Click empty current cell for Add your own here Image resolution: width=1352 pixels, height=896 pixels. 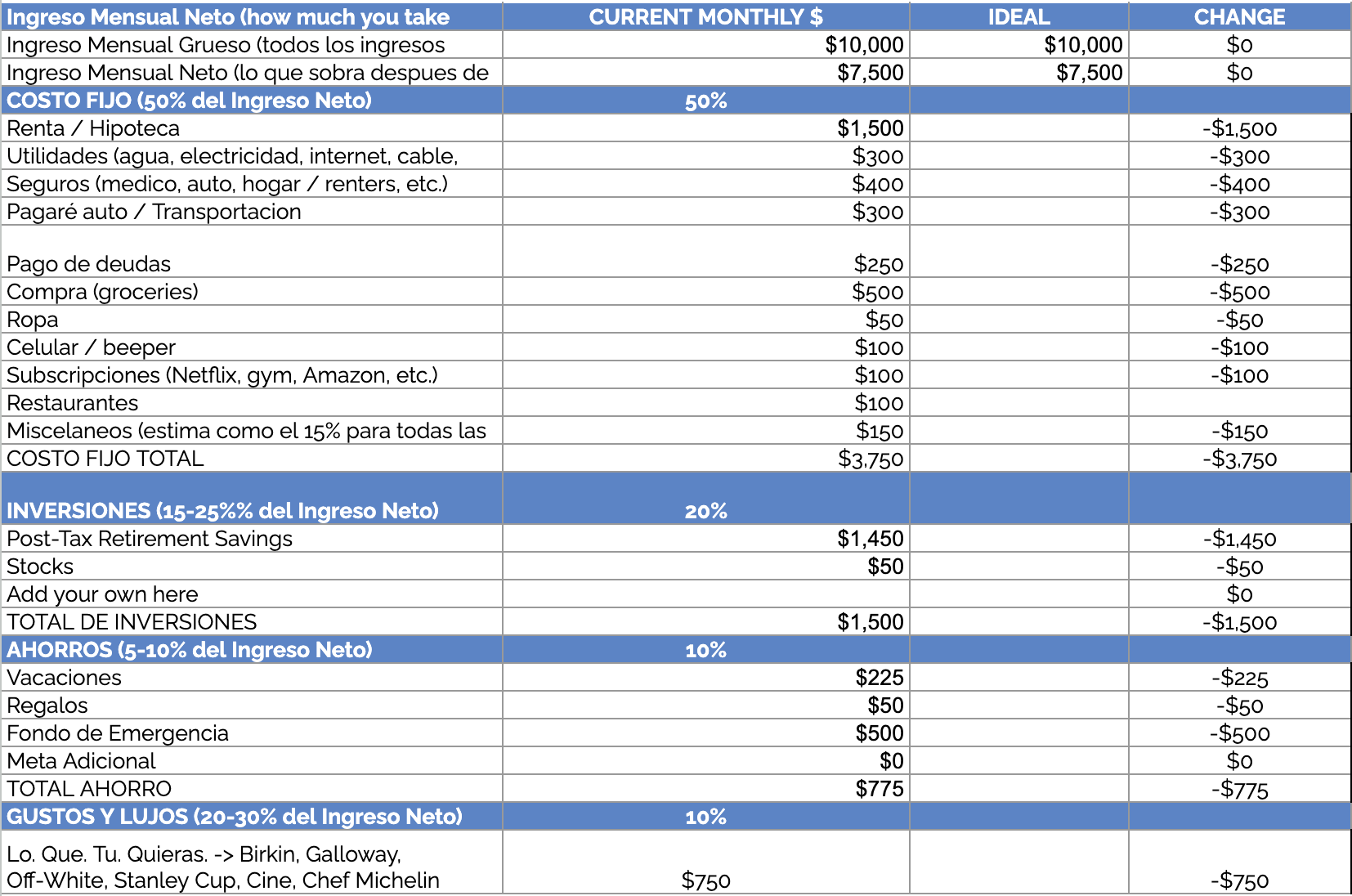tap(705, 594)
